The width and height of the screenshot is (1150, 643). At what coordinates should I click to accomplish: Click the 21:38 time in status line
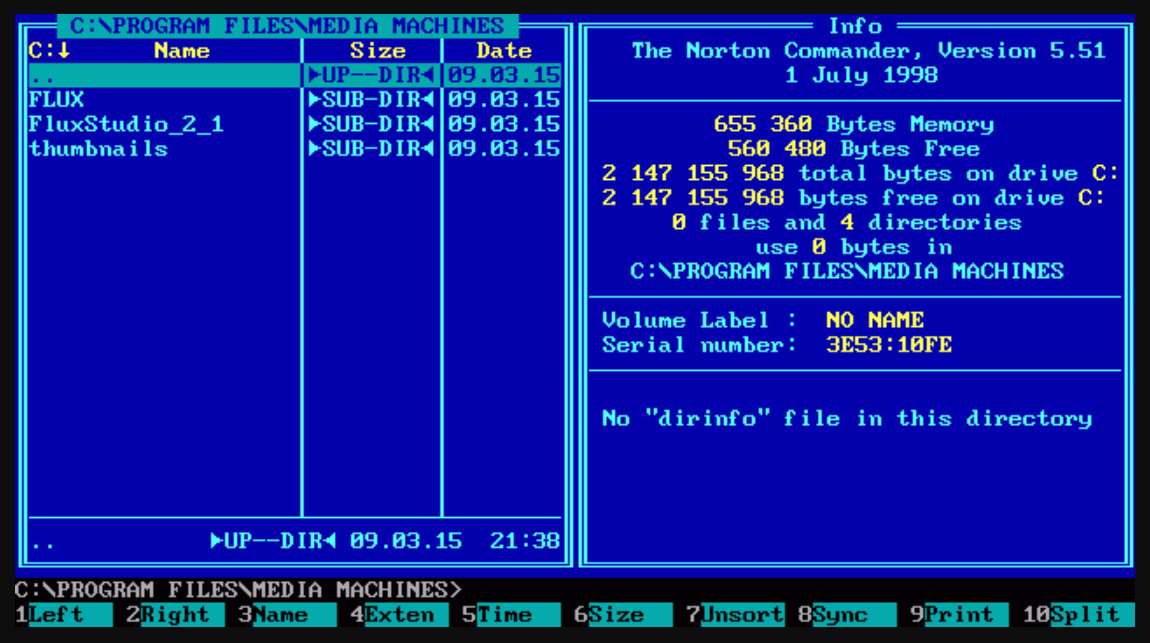click(x=525, y=541)
